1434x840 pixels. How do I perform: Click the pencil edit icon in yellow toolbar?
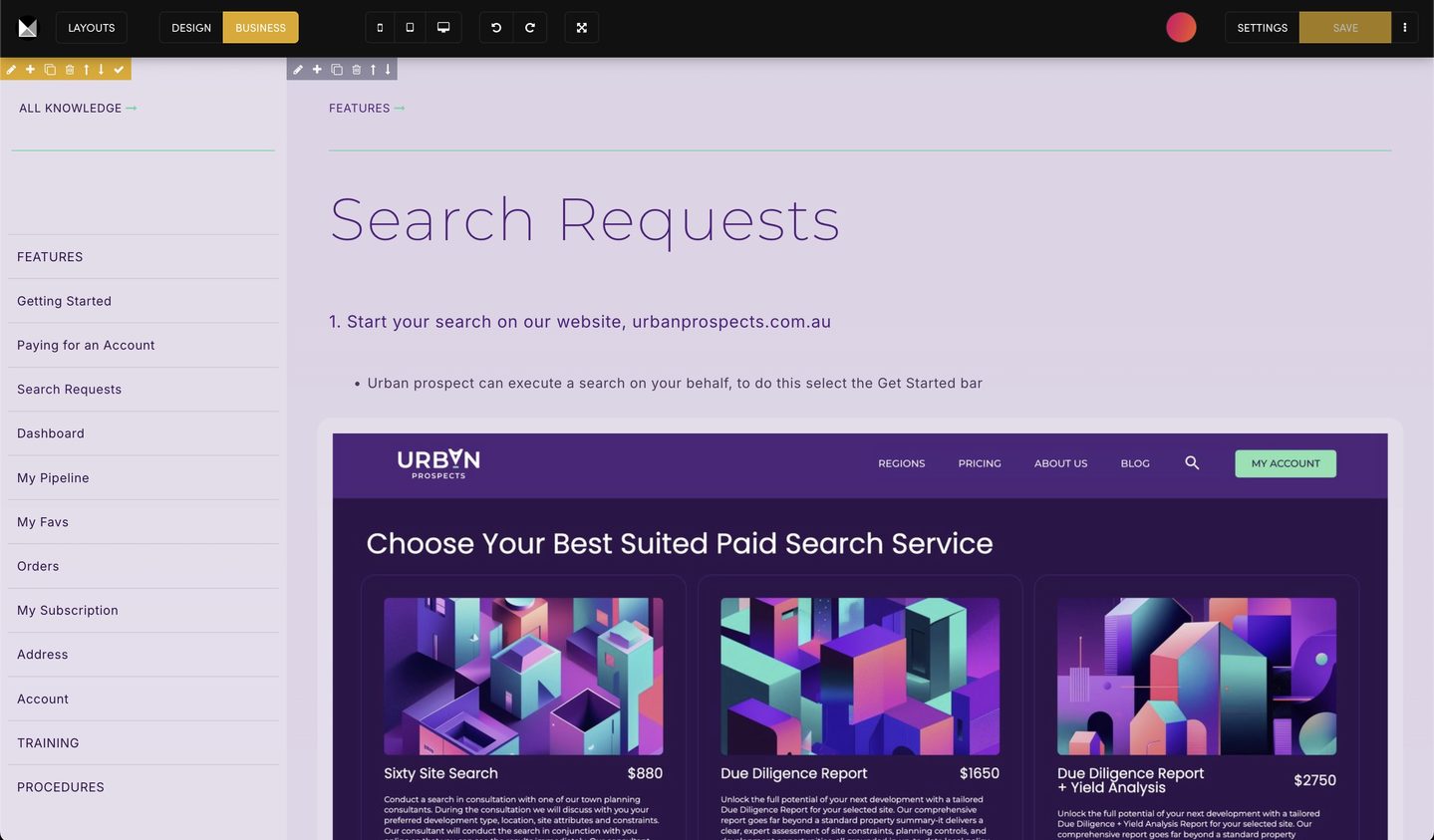(12, 70)
